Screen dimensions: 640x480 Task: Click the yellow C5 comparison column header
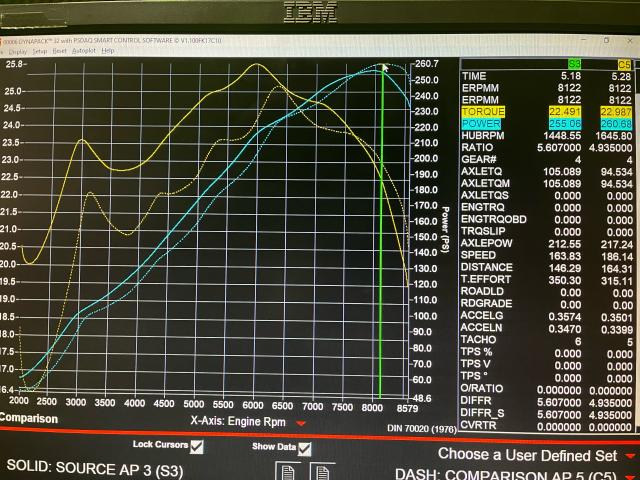click(623, 63)
